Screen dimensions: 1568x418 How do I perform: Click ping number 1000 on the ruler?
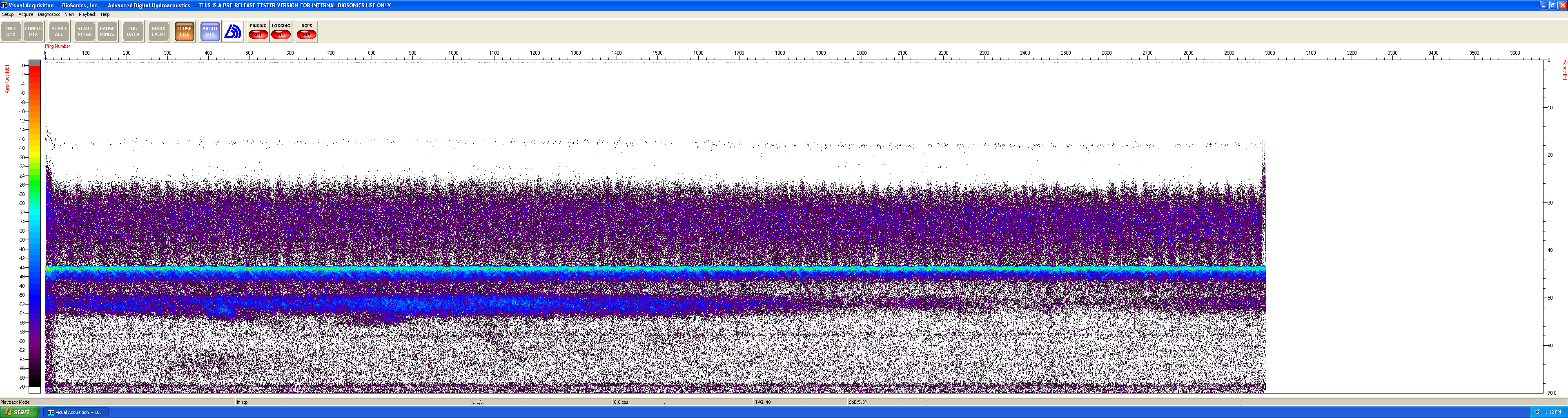[454, 53]
